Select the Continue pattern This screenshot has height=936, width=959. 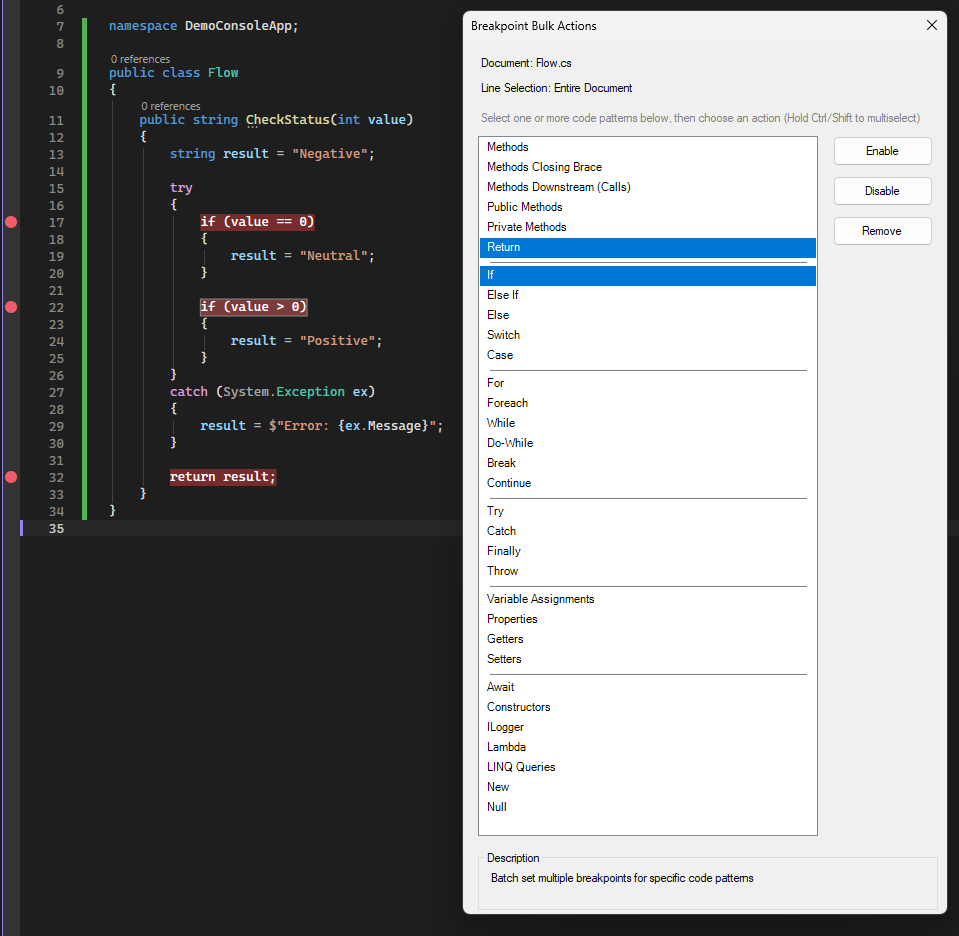(x=648, y=483)
